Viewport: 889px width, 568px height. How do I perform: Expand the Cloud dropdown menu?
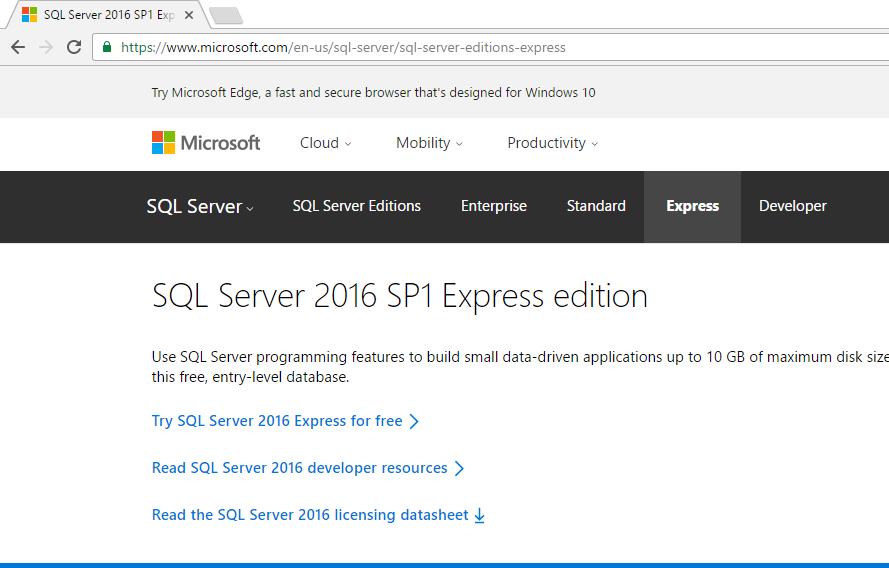(x=325, y=143)
